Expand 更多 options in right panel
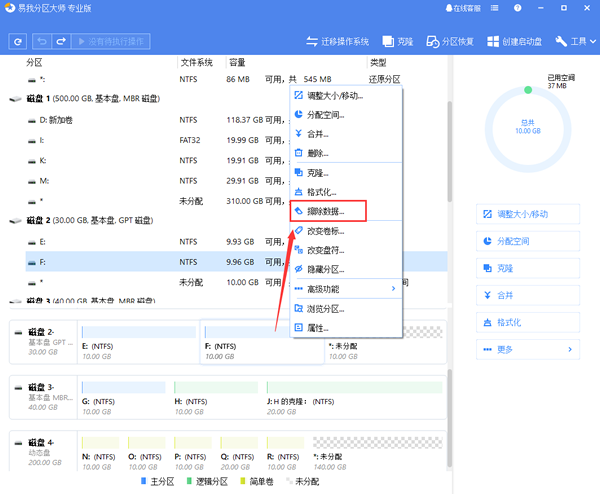The width and height of the screenshot is (600, 494). pyautogui.click(x=528, y=349)
